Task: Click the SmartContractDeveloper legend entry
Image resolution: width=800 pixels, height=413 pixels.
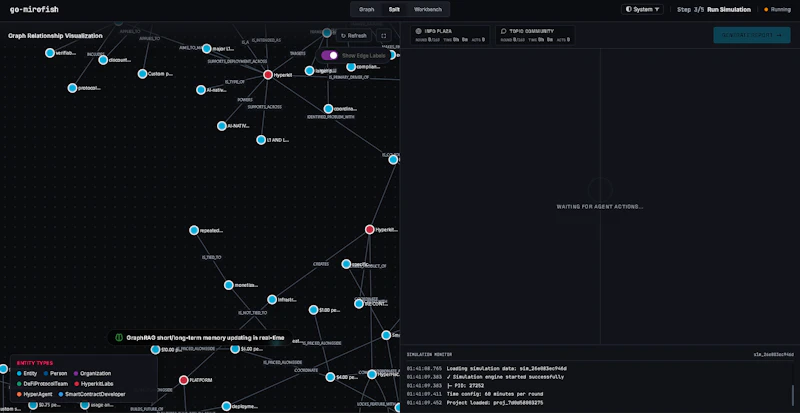Action: click(92, 394)
